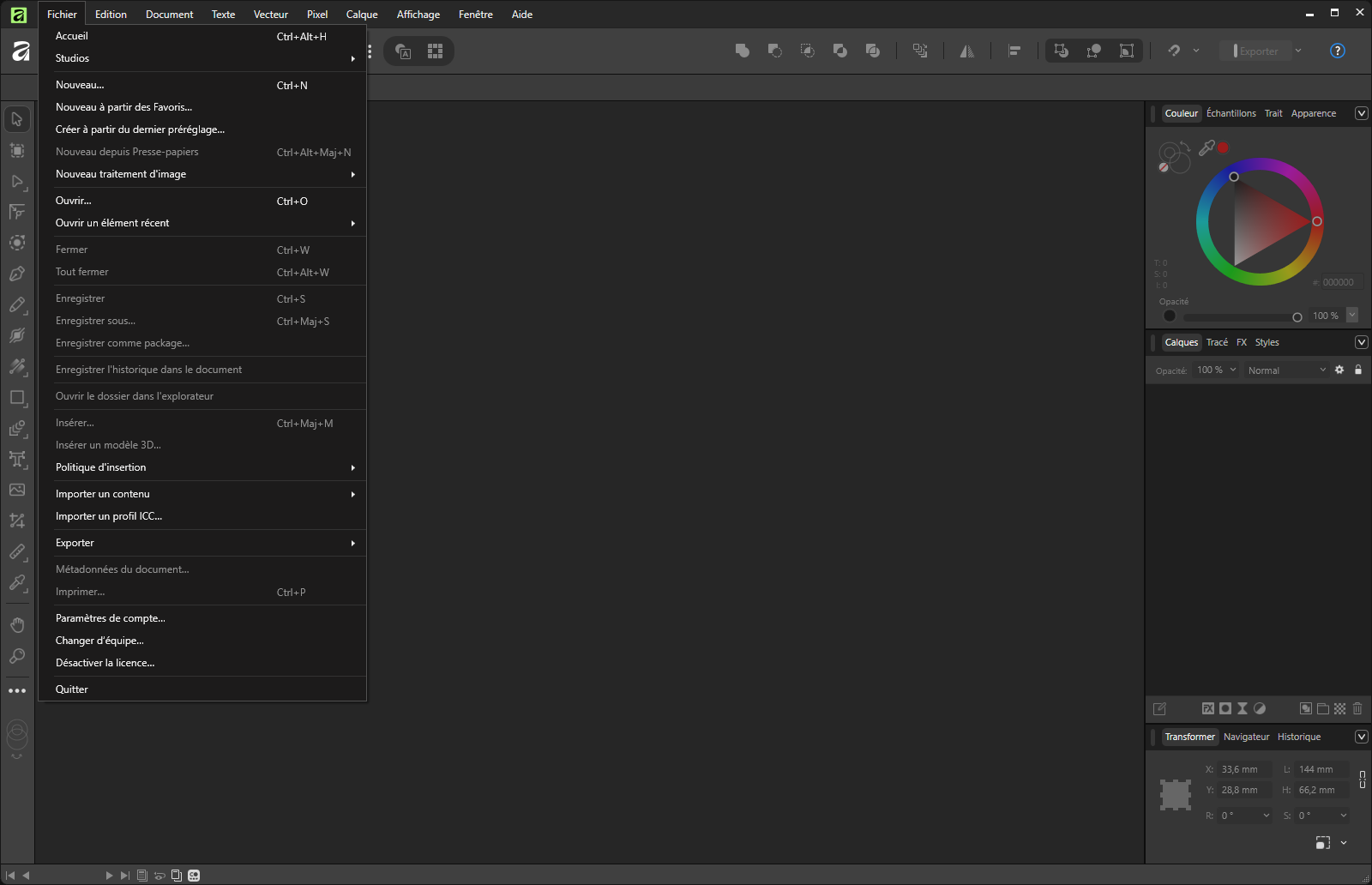Select the Crop tool

[17, 521]
